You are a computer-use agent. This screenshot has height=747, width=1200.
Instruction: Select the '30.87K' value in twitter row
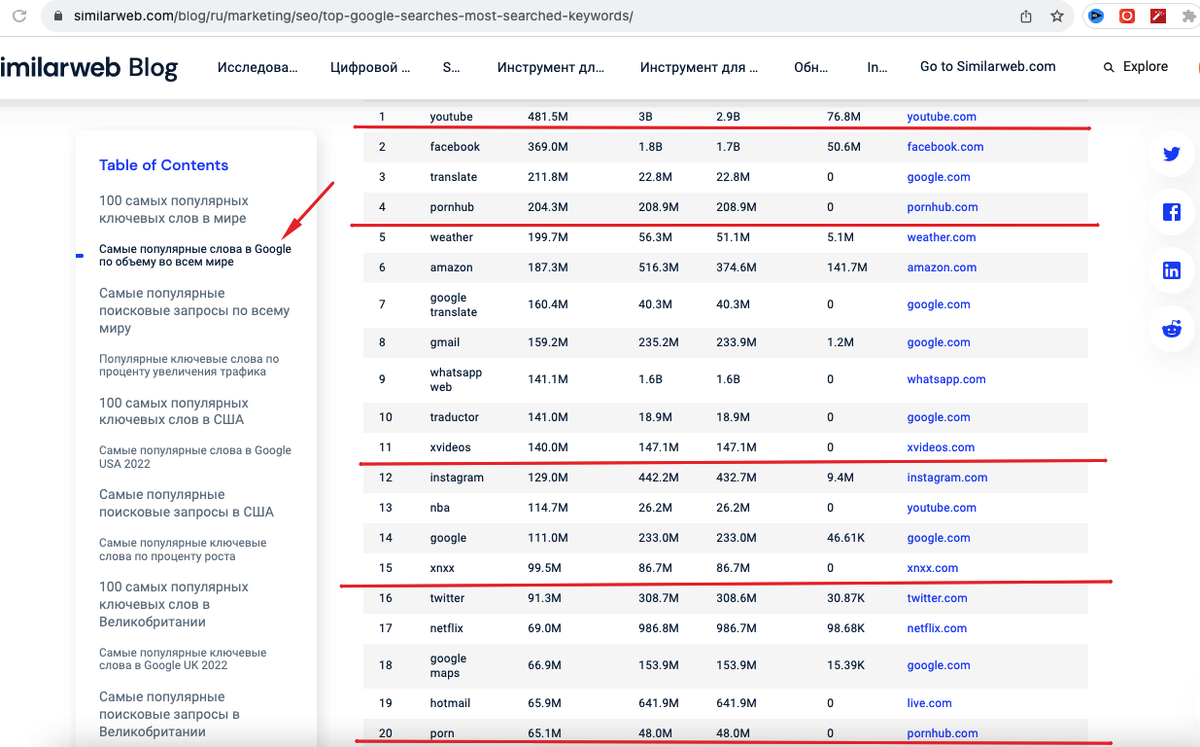848,598
